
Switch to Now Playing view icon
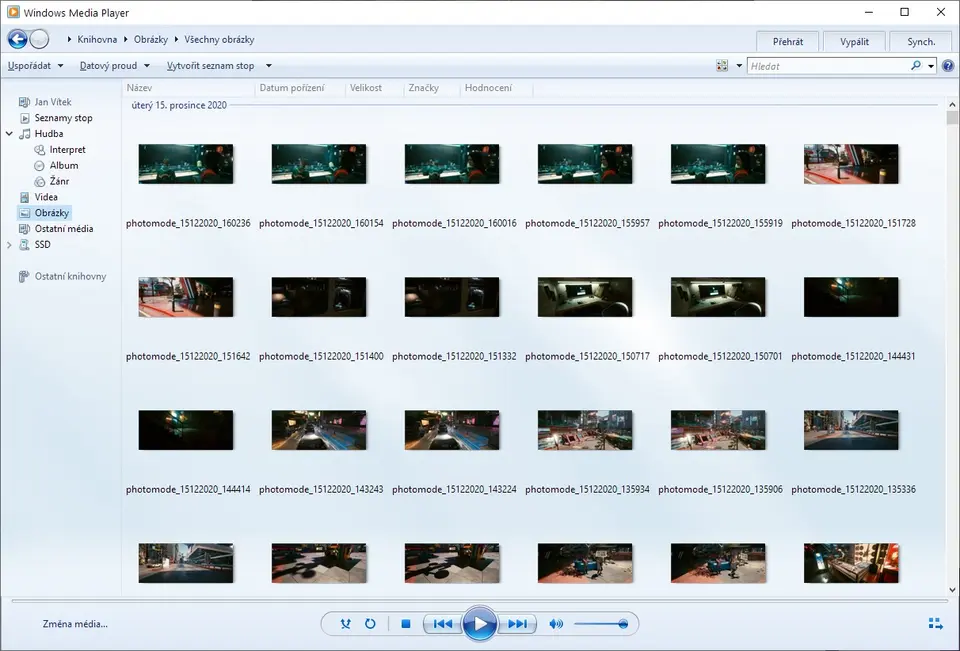pyautogui.click(x=935, y=624)
